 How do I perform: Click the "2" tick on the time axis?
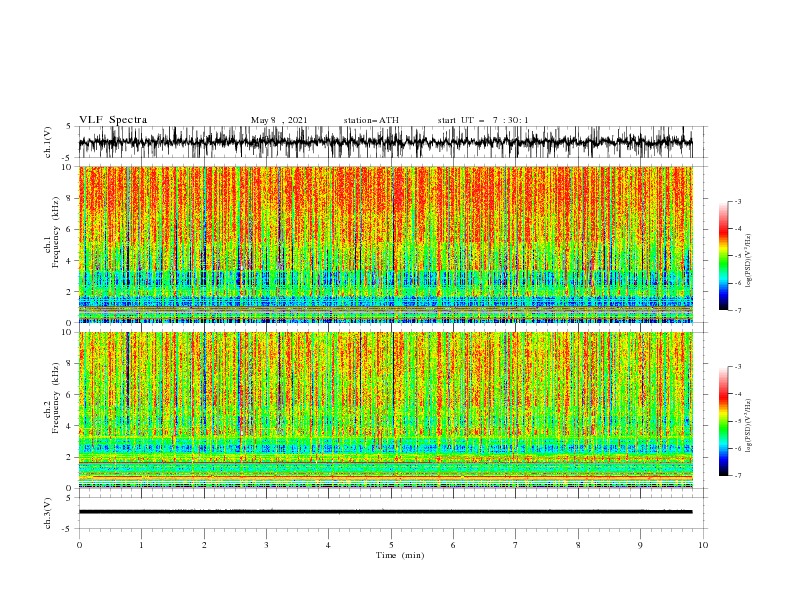(204, 545)
